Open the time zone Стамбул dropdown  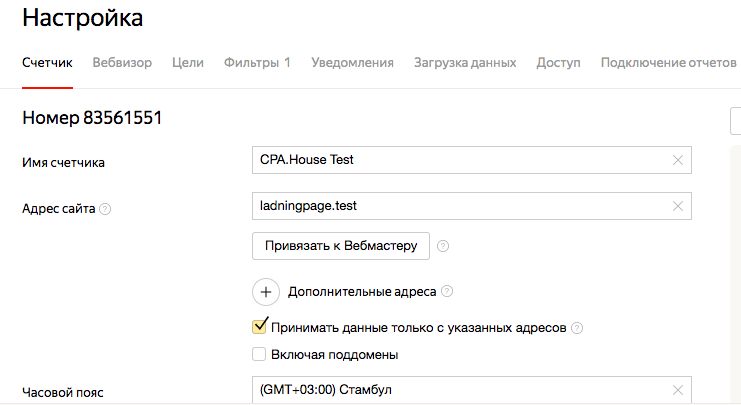point(460,390)
